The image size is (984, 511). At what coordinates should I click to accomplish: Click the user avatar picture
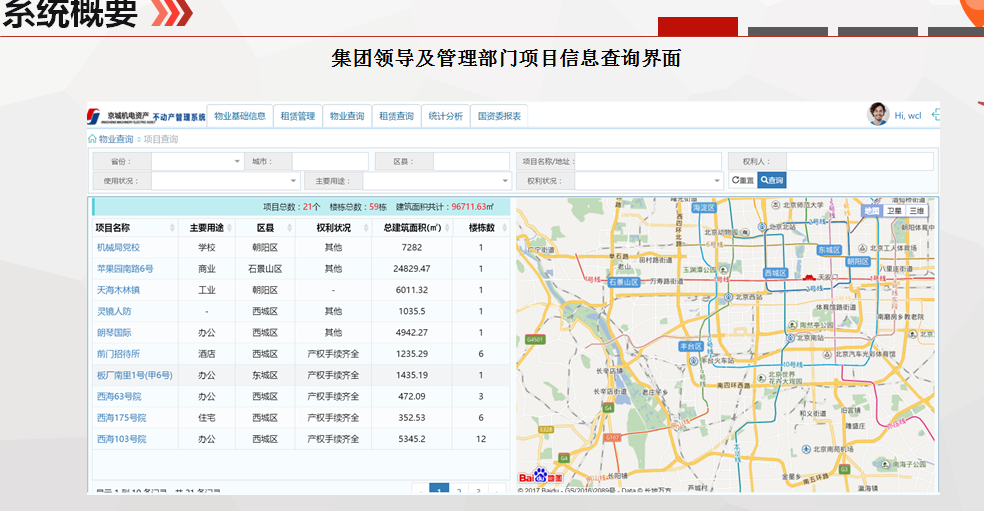click(878, 115)
